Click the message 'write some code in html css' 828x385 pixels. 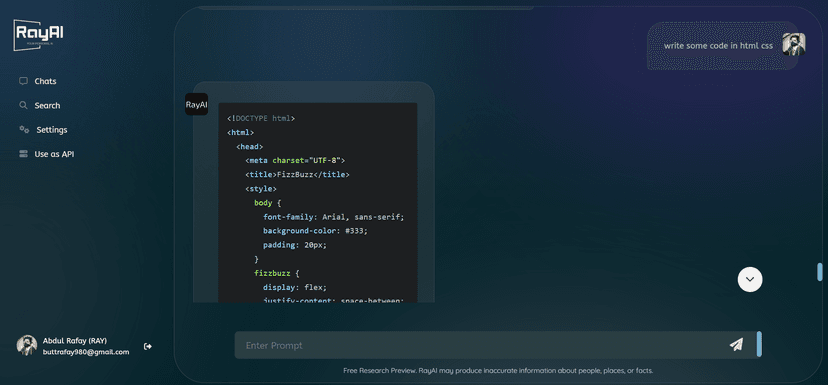[x=718, y=46]
